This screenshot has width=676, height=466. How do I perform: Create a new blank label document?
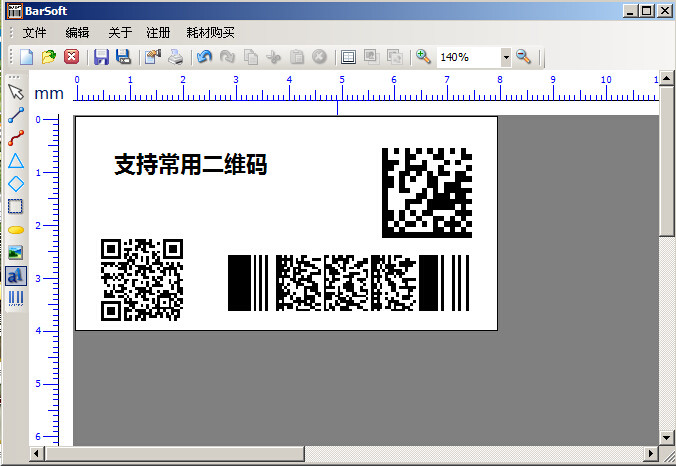coord(26,57)
